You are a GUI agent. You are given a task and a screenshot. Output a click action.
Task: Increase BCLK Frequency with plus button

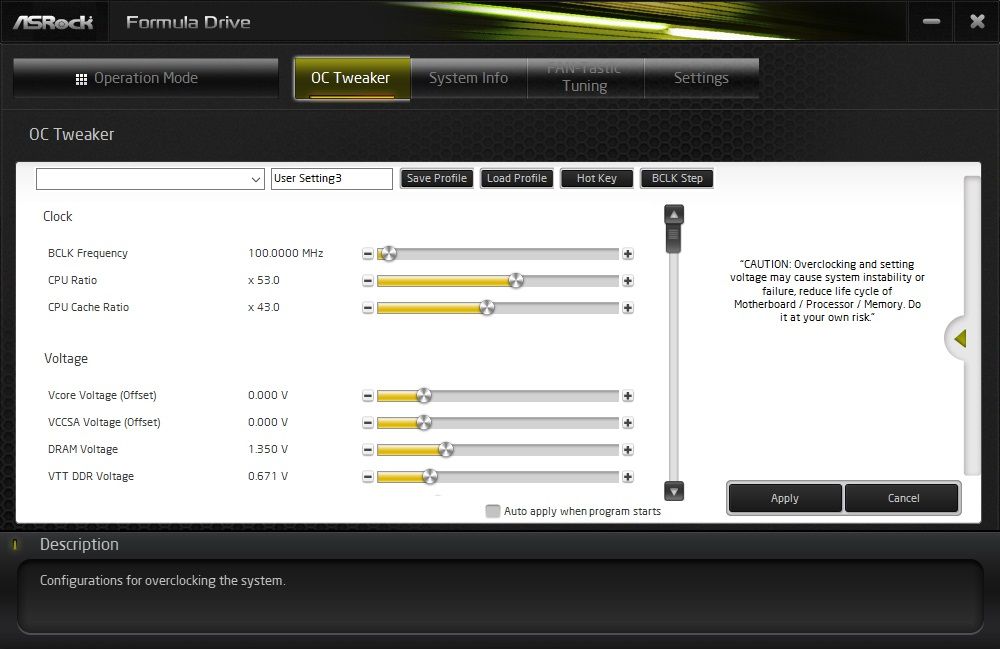[x=628, y=254]
